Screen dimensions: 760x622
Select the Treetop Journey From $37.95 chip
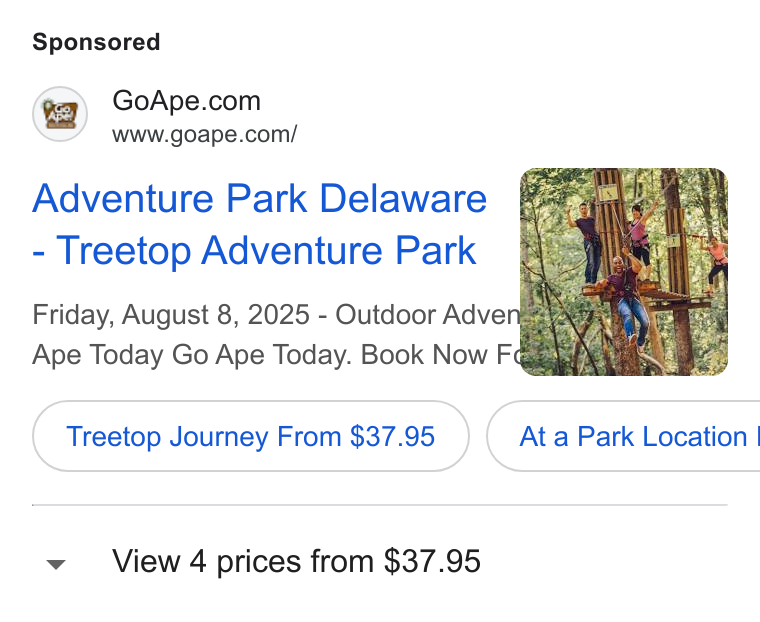pyautogui.click(x=251, y=436)
